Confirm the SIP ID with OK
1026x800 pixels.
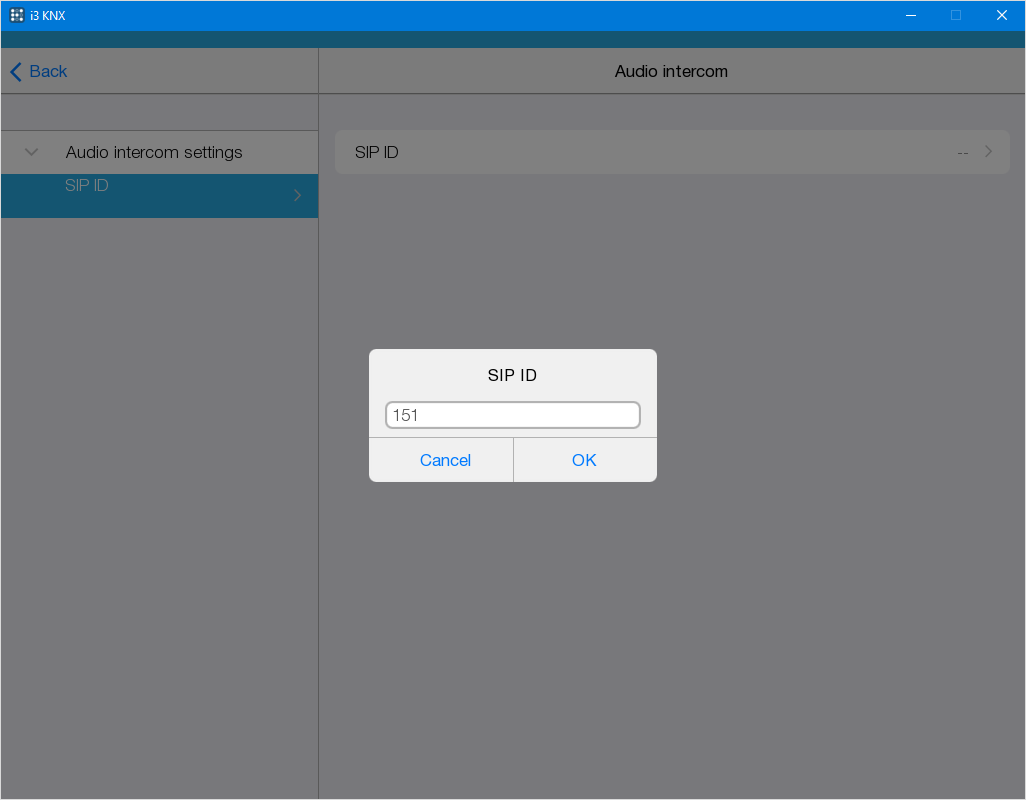[584, 460]
